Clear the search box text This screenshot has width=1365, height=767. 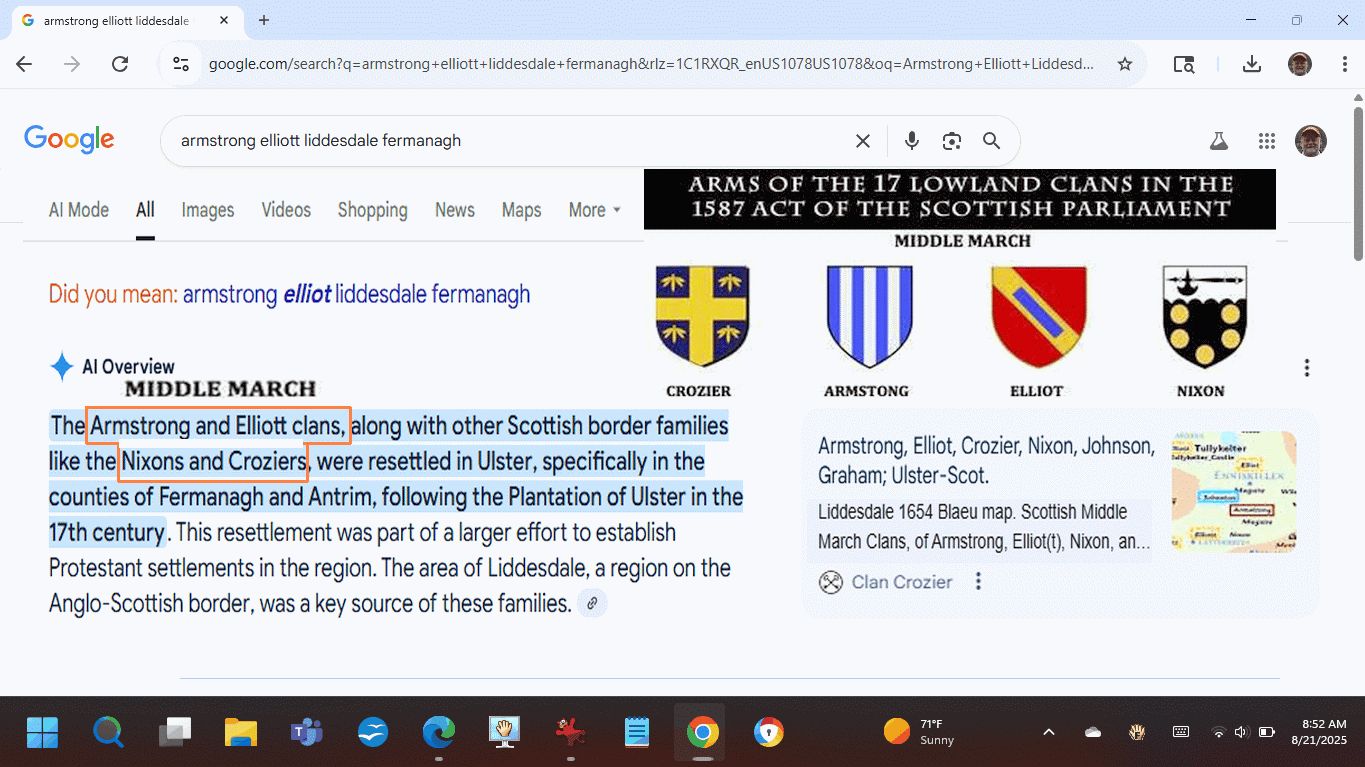tap(862, 141)
